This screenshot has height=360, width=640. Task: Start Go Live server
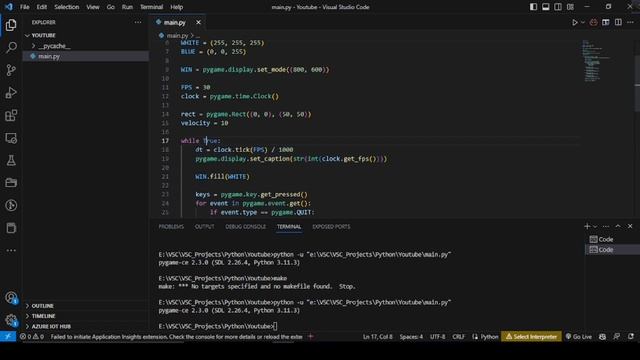[x=579, y=337]
